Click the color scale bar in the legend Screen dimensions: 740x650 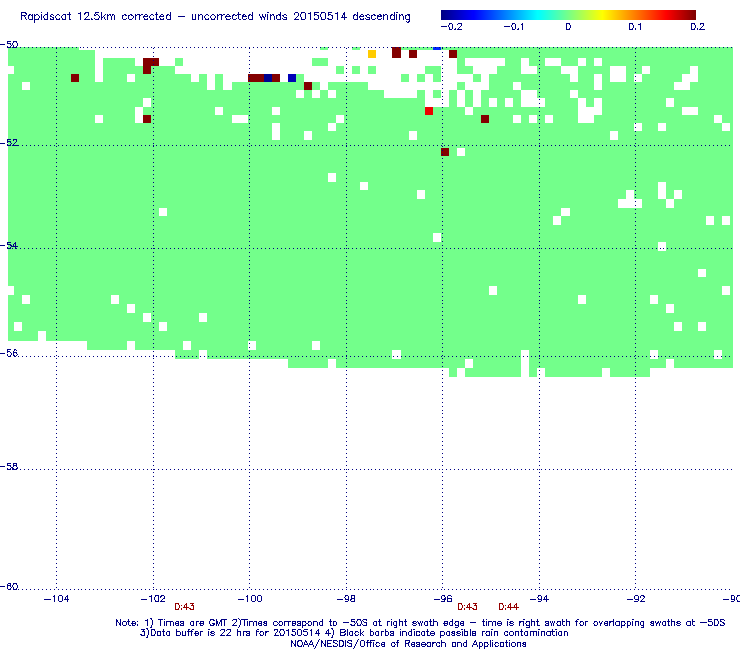(x=568, y=15)
